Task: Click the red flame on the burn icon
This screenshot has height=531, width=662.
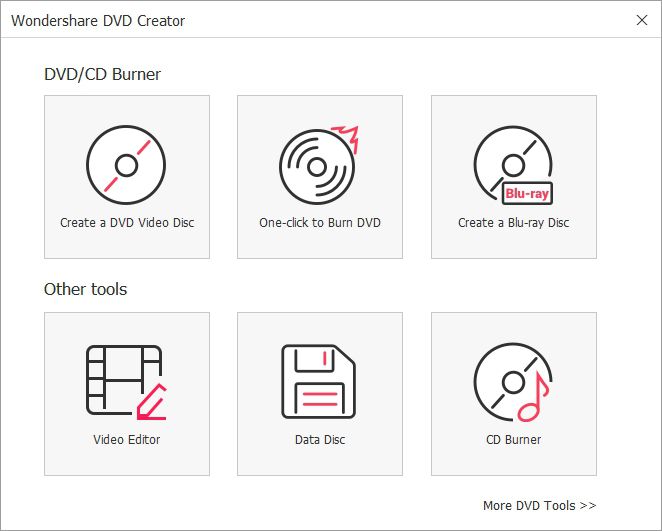Action: 345,137
